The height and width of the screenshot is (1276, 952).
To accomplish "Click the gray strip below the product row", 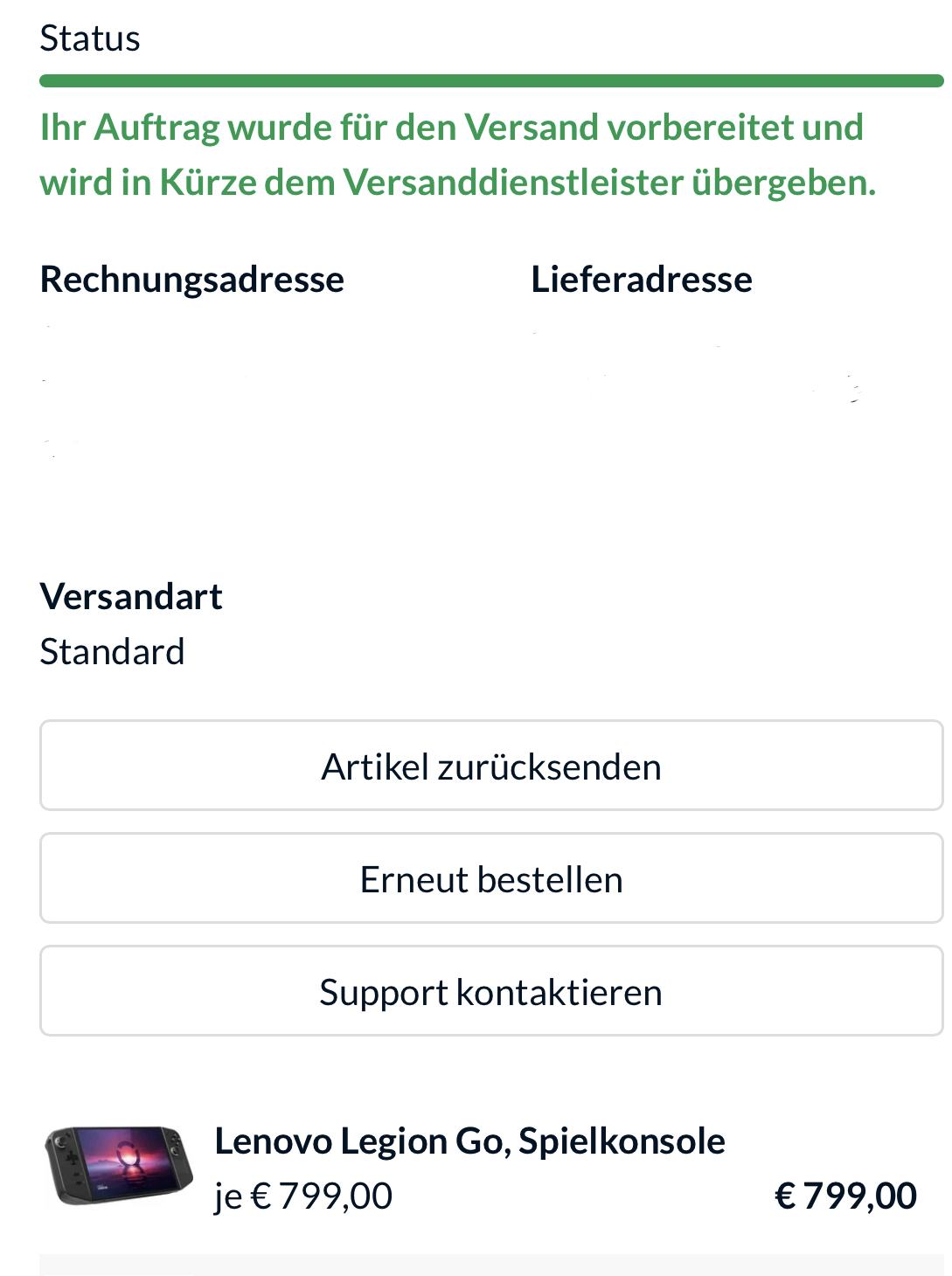I will point(490,1265).
